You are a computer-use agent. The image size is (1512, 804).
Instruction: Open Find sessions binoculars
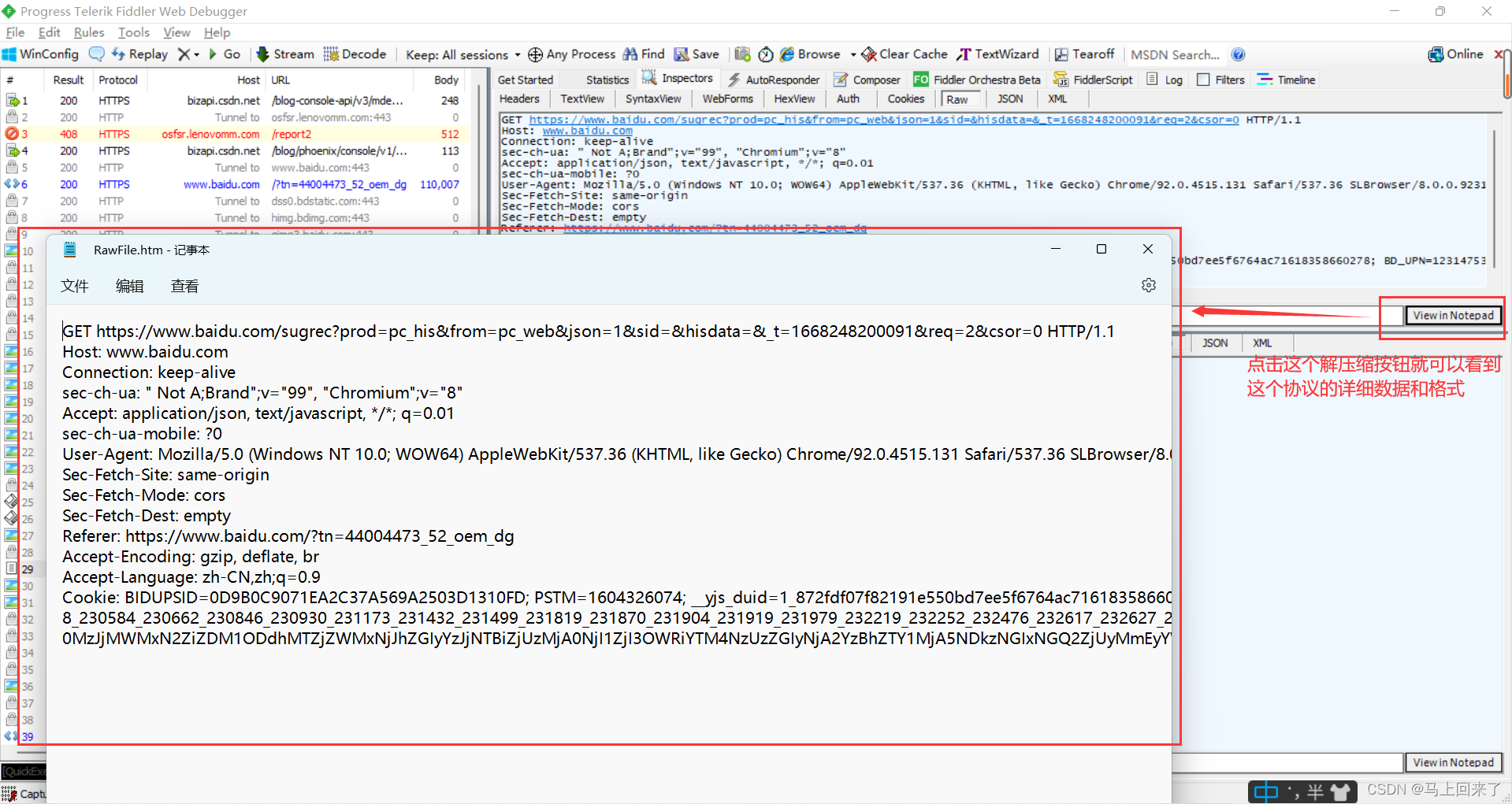pos(644,54)
